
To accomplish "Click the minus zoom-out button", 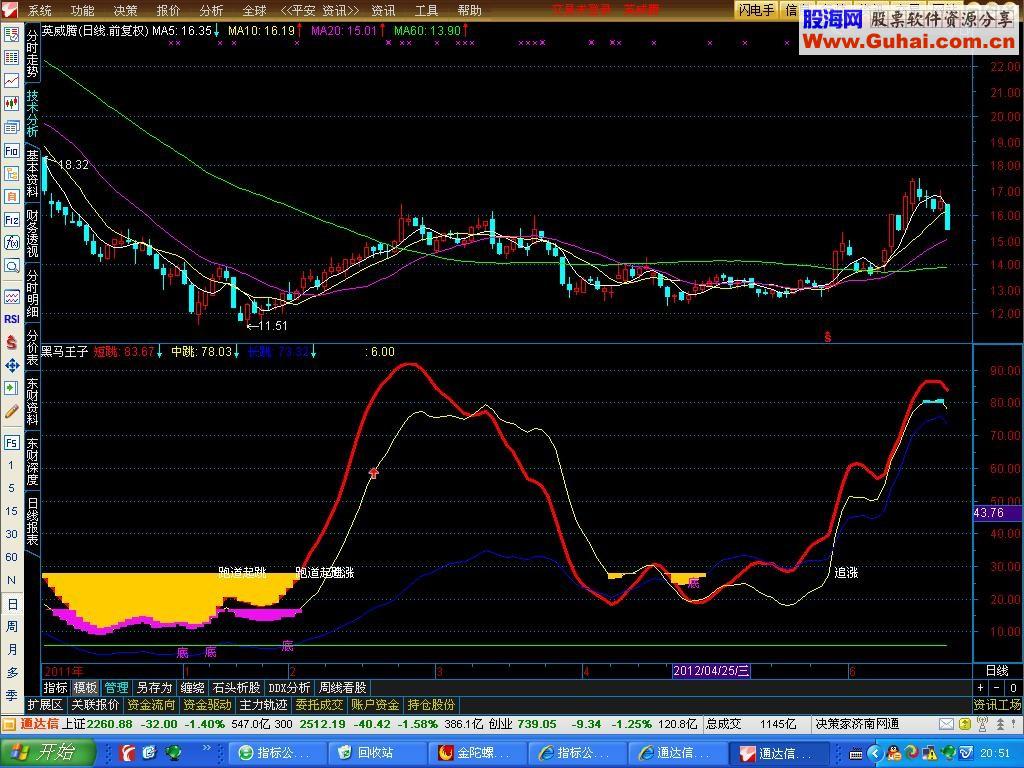I will (x=997, y=688).
